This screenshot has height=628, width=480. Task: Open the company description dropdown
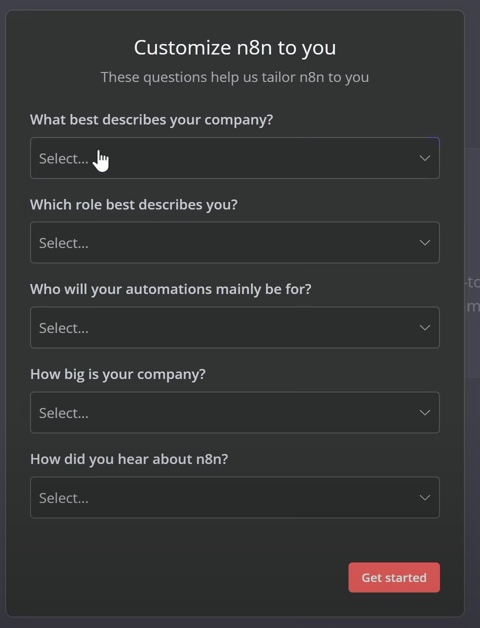pos(235,158)
